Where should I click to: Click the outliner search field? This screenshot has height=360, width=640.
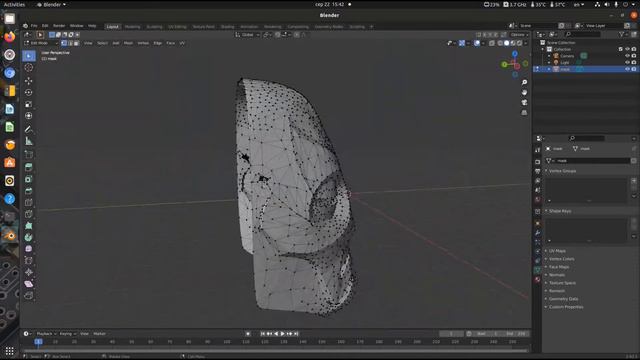point(584,35)
